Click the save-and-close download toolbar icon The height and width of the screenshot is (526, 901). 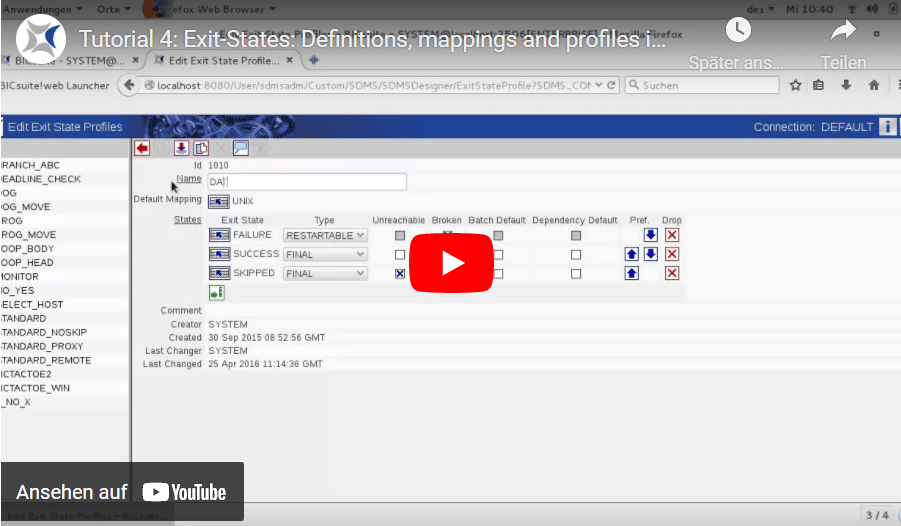181,148
